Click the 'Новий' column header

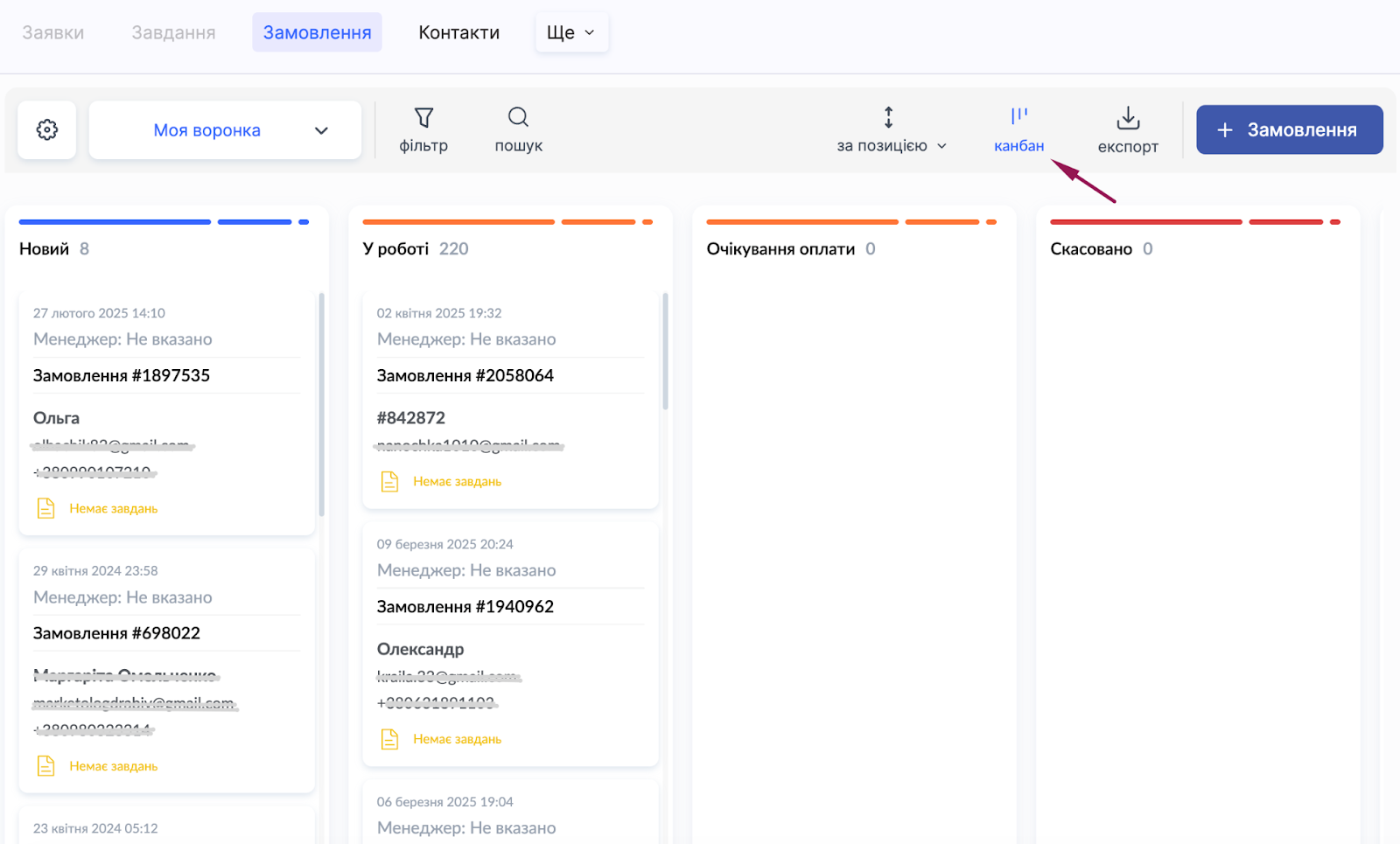(44, 249)
